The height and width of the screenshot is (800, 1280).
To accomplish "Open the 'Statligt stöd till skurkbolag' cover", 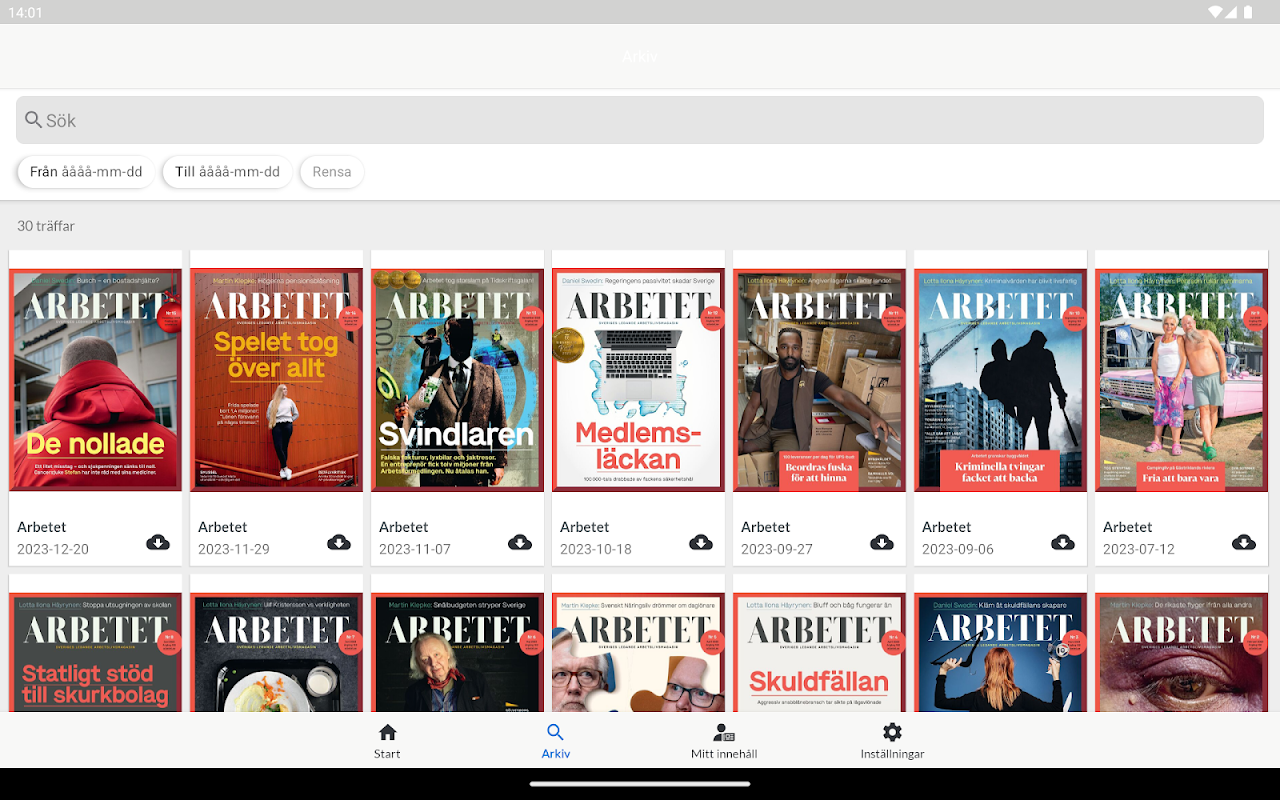I will tap(96, 652).
